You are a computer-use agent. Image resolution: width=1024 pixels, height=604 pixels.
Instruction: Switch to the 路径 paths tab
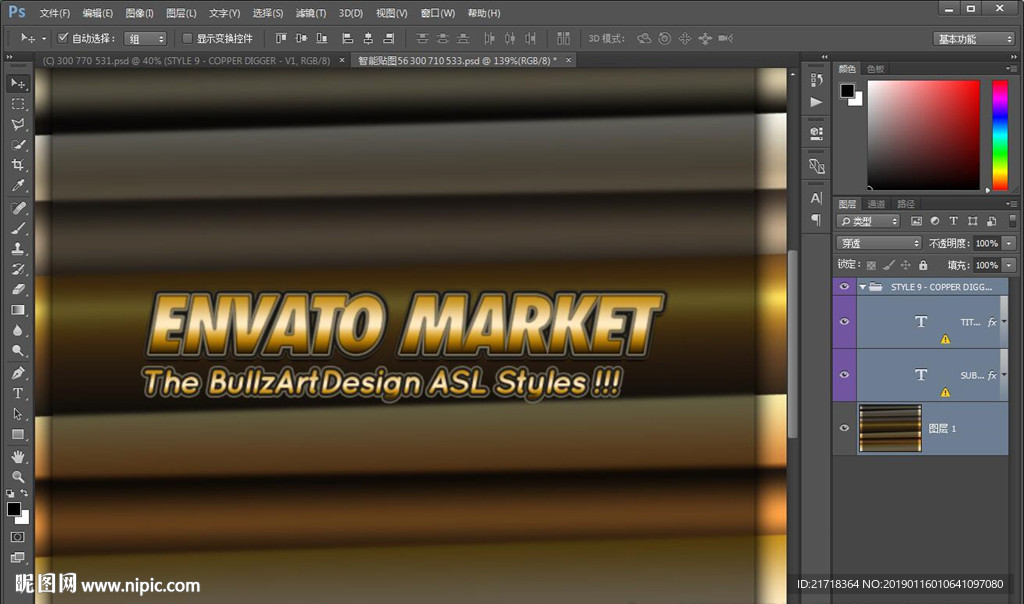tap(906, 204)
